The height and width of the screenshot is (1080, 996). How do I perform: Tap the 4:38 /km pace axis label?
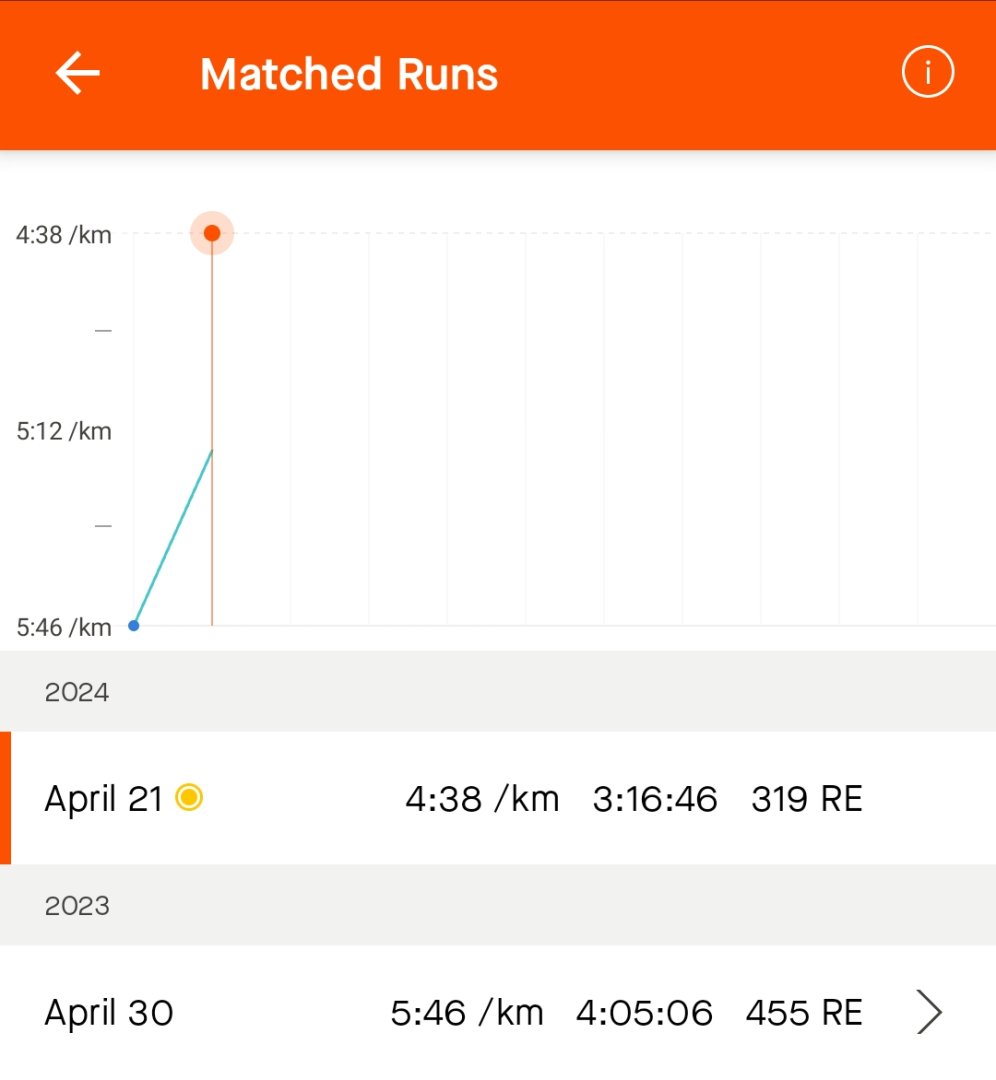point(63,235)
